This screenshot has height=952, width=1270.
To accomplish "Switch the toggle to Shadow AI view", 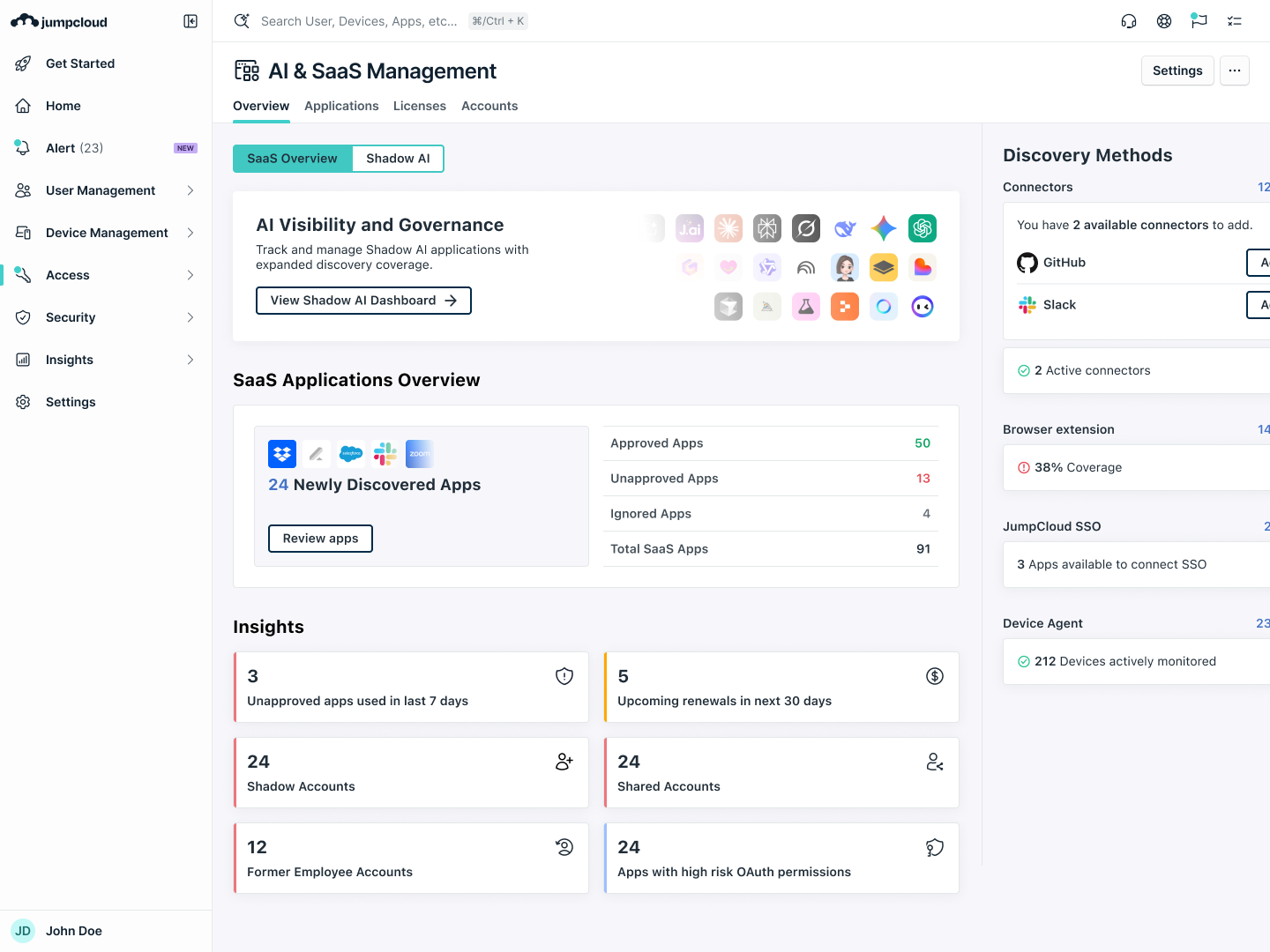I will (x=398, y=158).
